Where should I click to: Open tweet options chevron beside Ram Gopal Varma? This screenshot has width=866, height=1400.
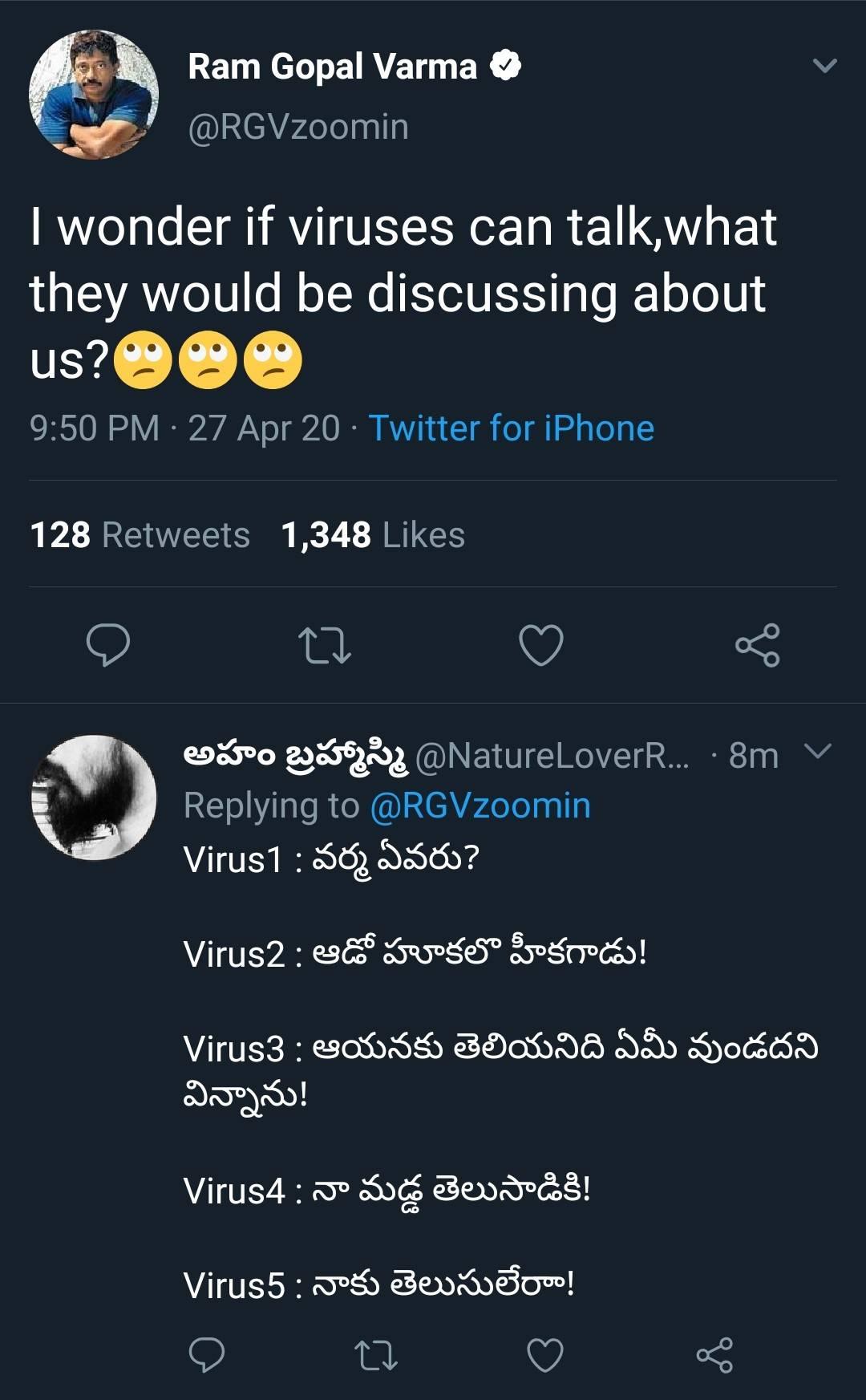pyautogui.click(x=825, y=66)
